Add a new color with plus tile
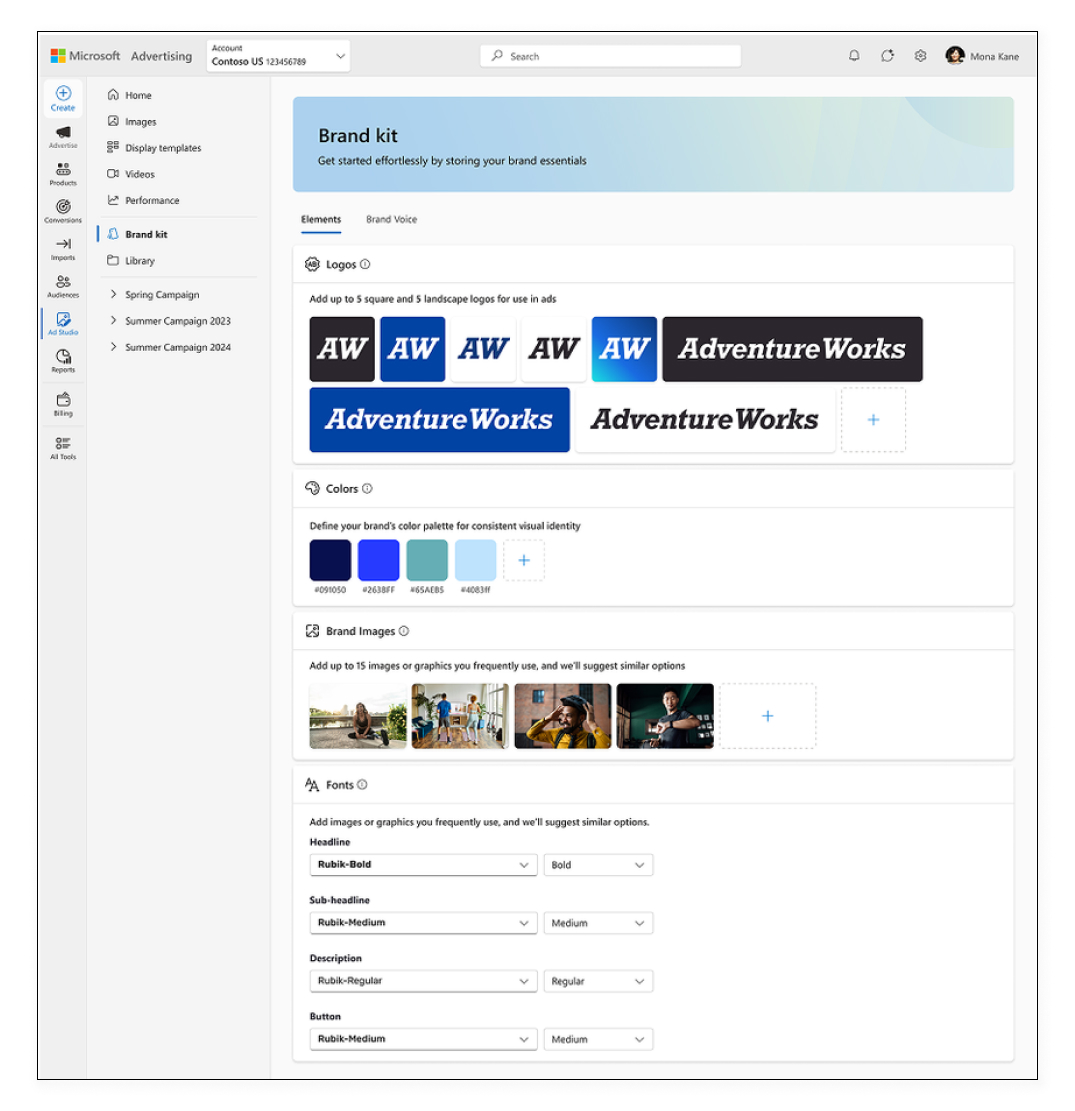 click(524, 560)
